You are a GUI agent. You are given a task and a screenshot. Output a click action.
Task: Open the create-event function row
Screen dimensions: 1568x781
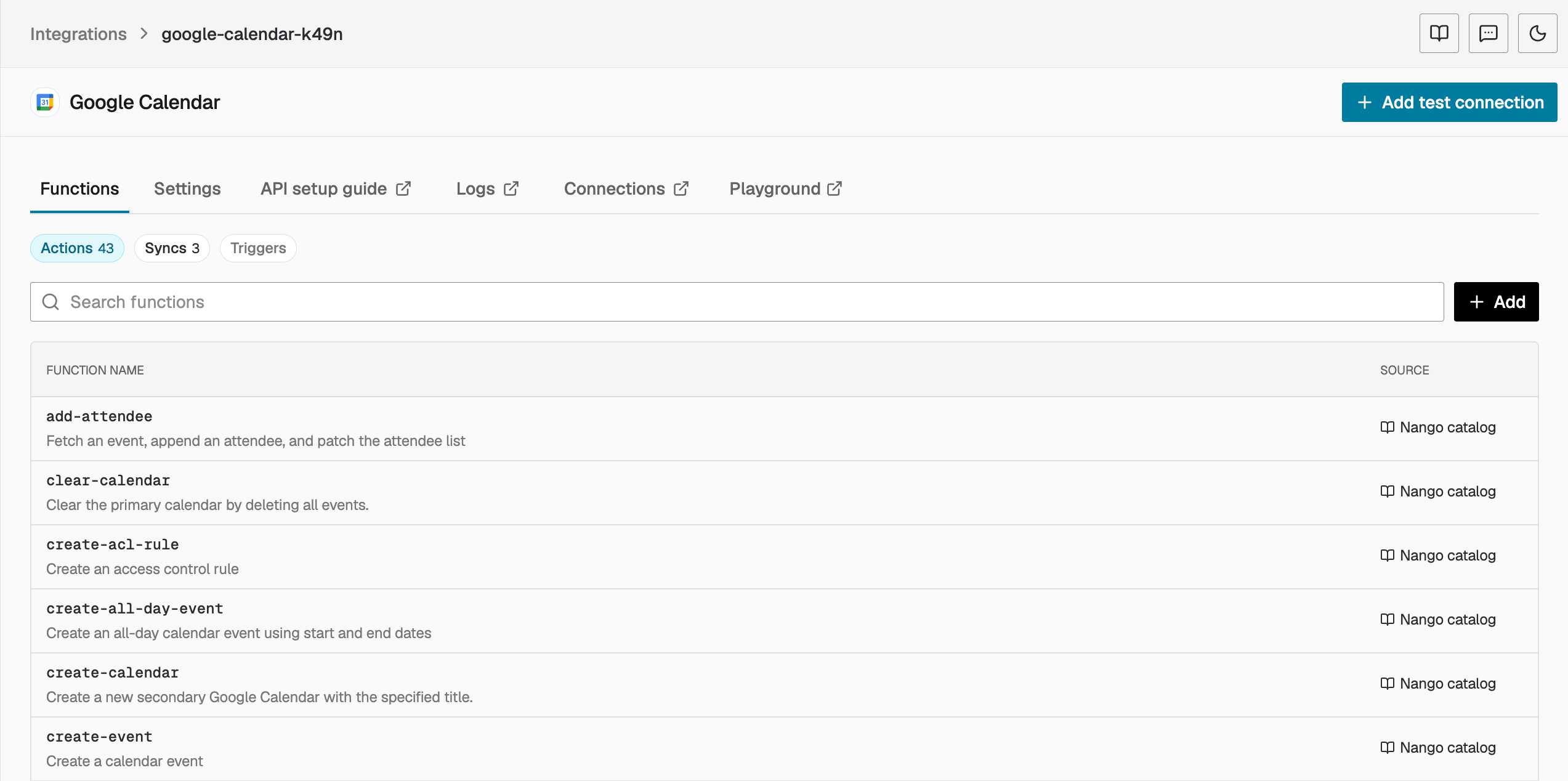tap(784, 749)
